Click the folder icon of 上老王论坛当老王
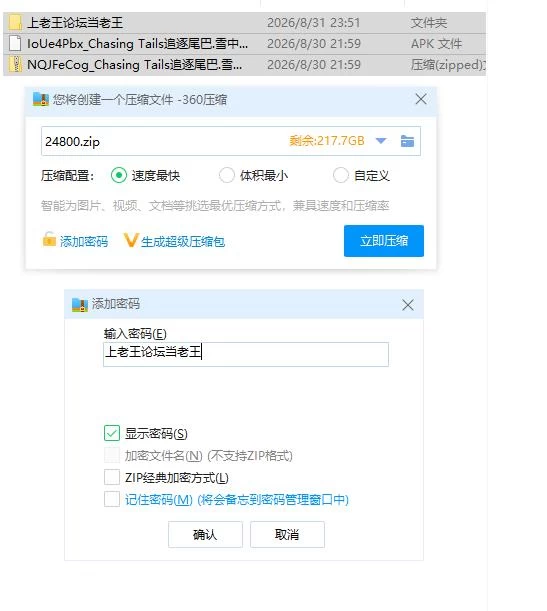The width and height of the screenshot is (547, 611). (15, 23)
